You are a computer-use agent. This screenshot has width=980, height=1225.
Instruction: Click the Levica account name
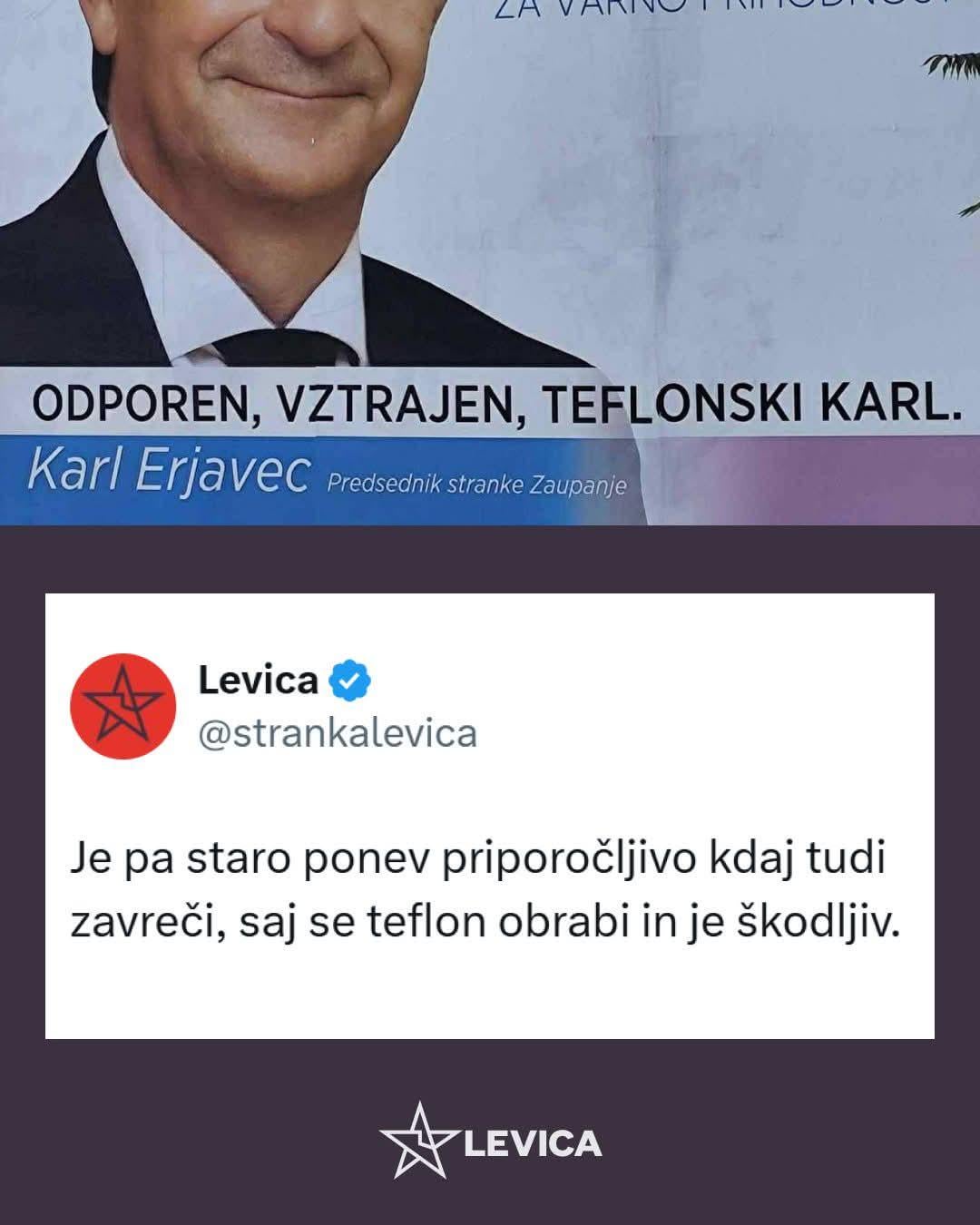259,680
